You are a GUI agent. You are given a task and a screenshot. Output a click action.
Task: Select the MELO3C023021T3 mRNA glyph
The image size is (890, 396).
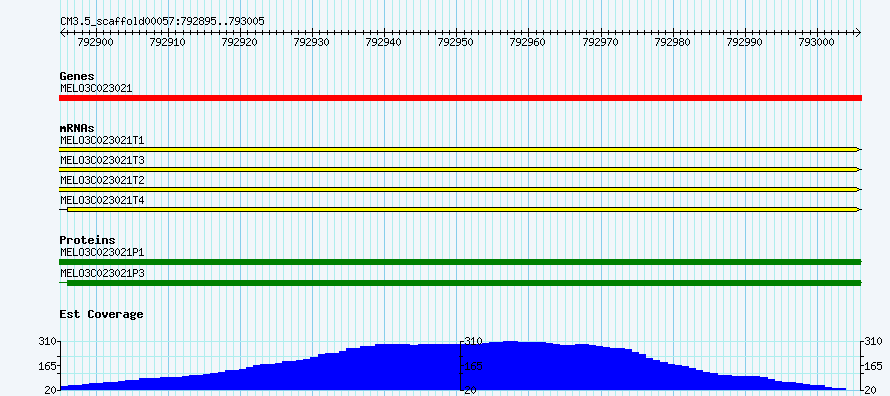point(460,169)
